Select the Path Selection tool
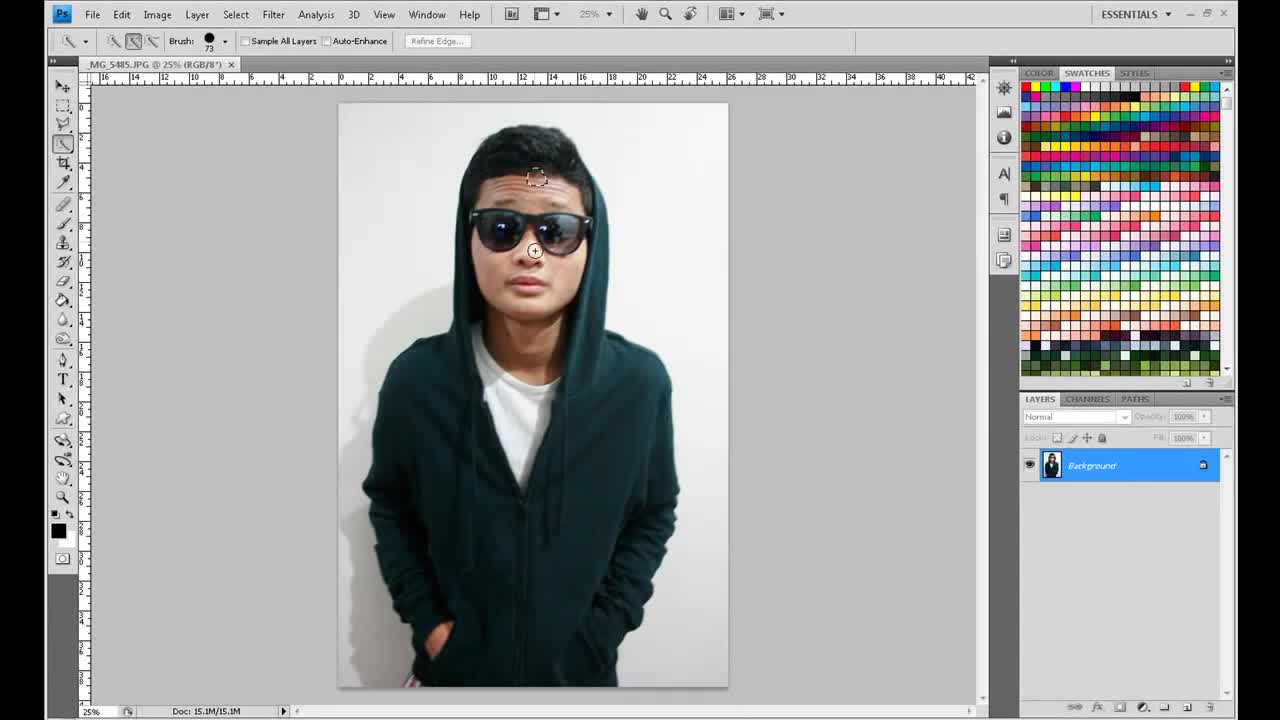 [x=63, y=399]
